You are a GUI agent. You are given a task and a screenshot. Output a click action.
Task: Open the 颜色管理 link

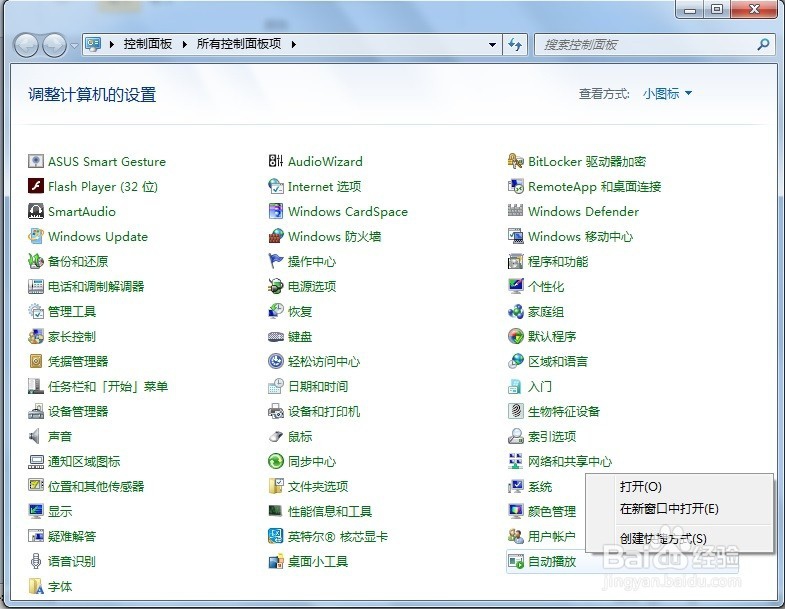coord(552,511)
